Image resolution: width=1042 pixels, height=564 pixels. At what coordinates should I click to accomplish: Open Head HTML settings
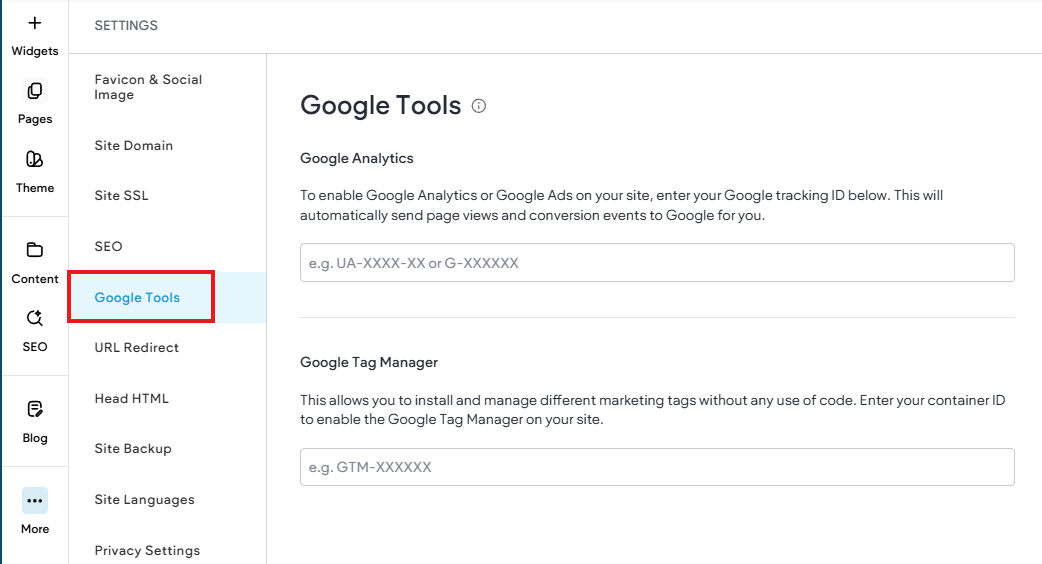(132, 399)
